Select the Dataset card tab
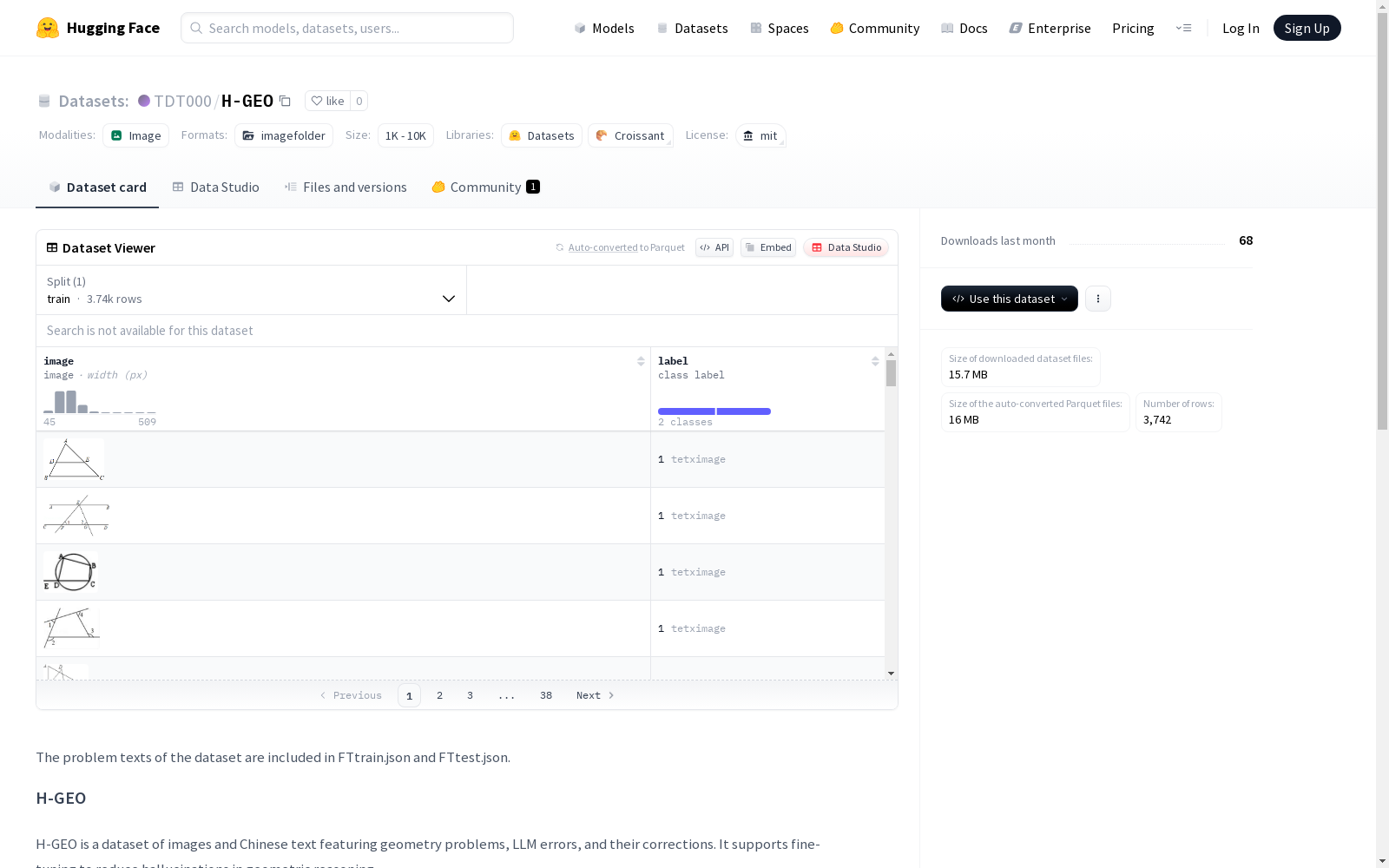The width and height of the screenshot is (1389, 868). [97, 187]
